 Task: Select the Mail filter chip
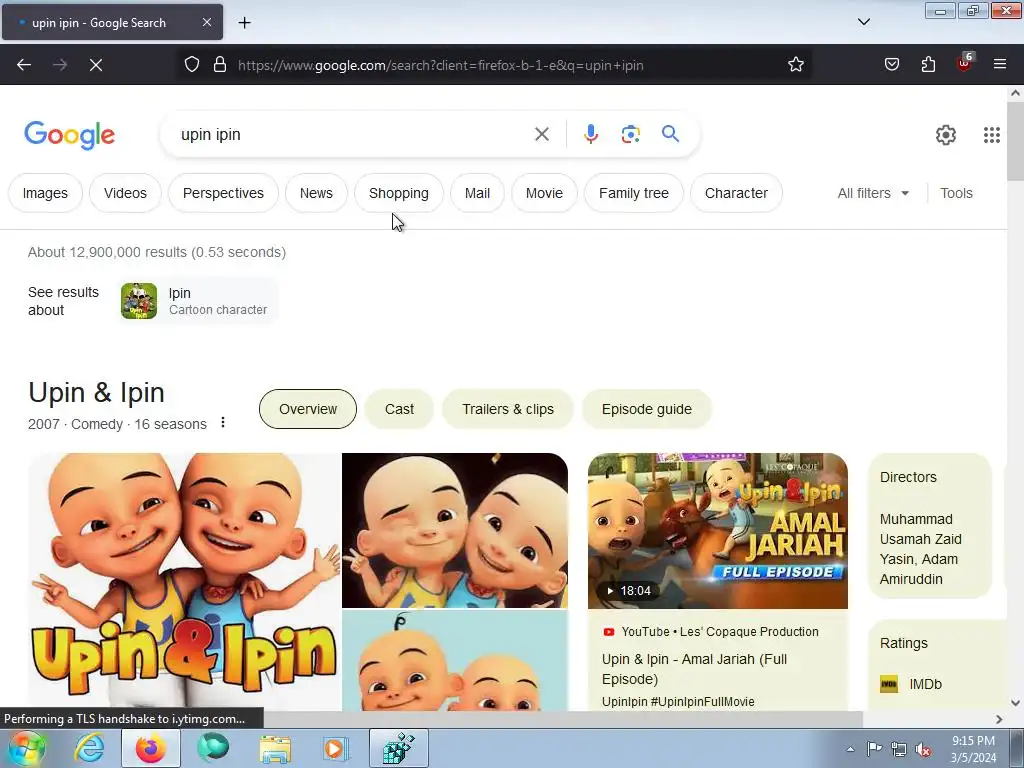point(477,193)
